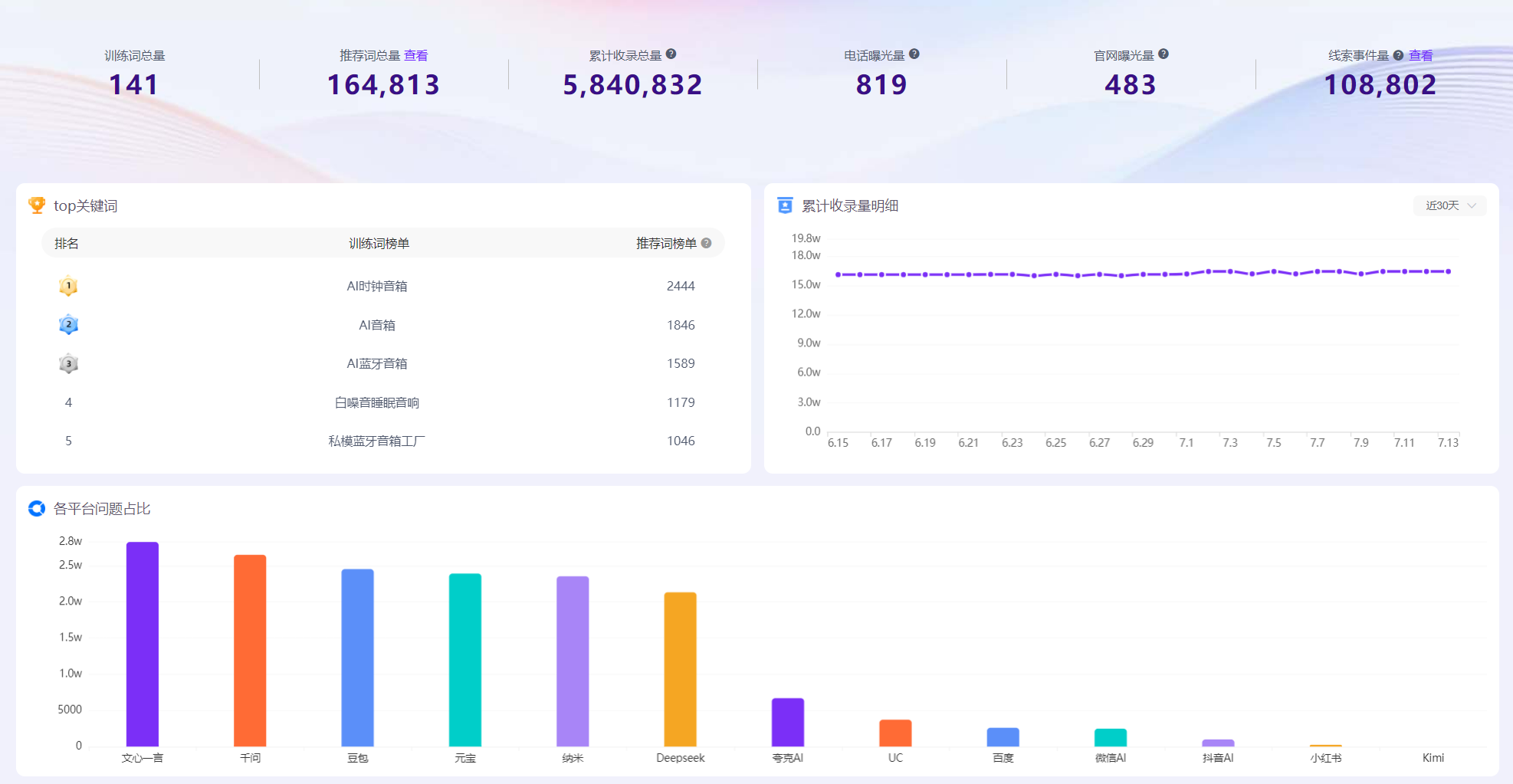Click the value 1179 in the keyword table
The image size is (1513, 784).
coord(681,402)
